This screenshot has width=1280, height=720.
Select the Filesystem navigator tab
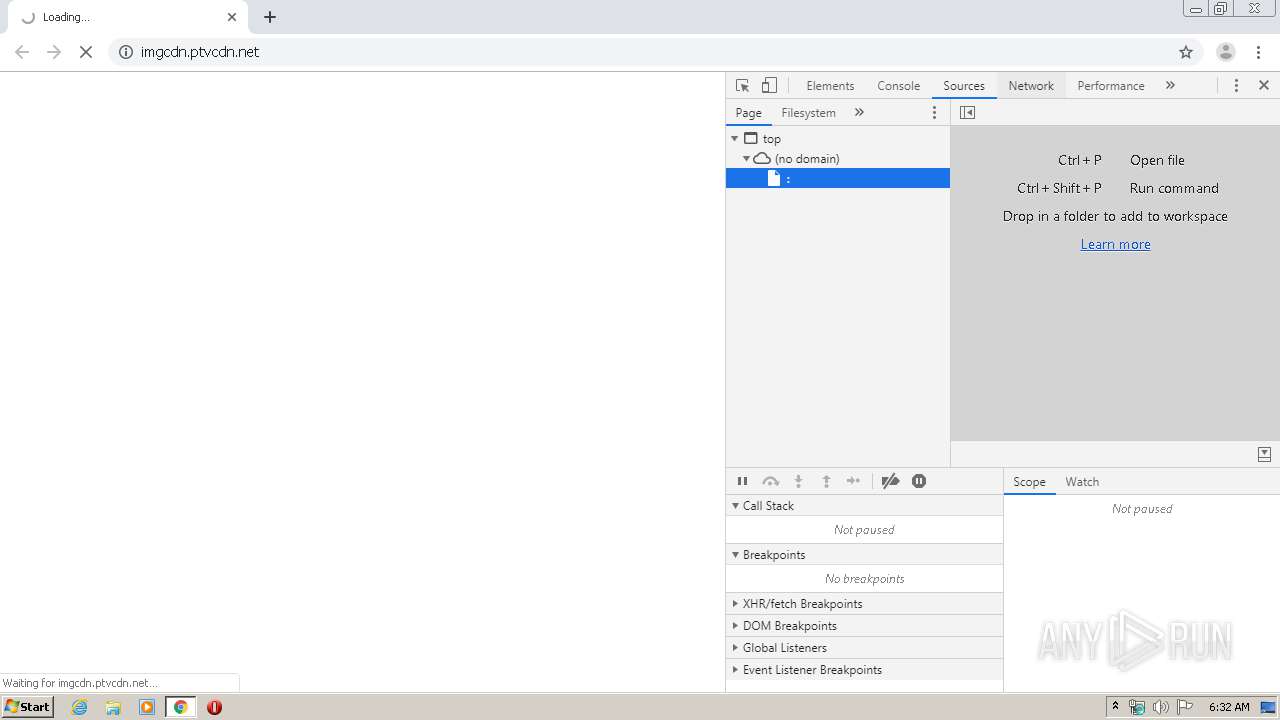click(808, 113)
